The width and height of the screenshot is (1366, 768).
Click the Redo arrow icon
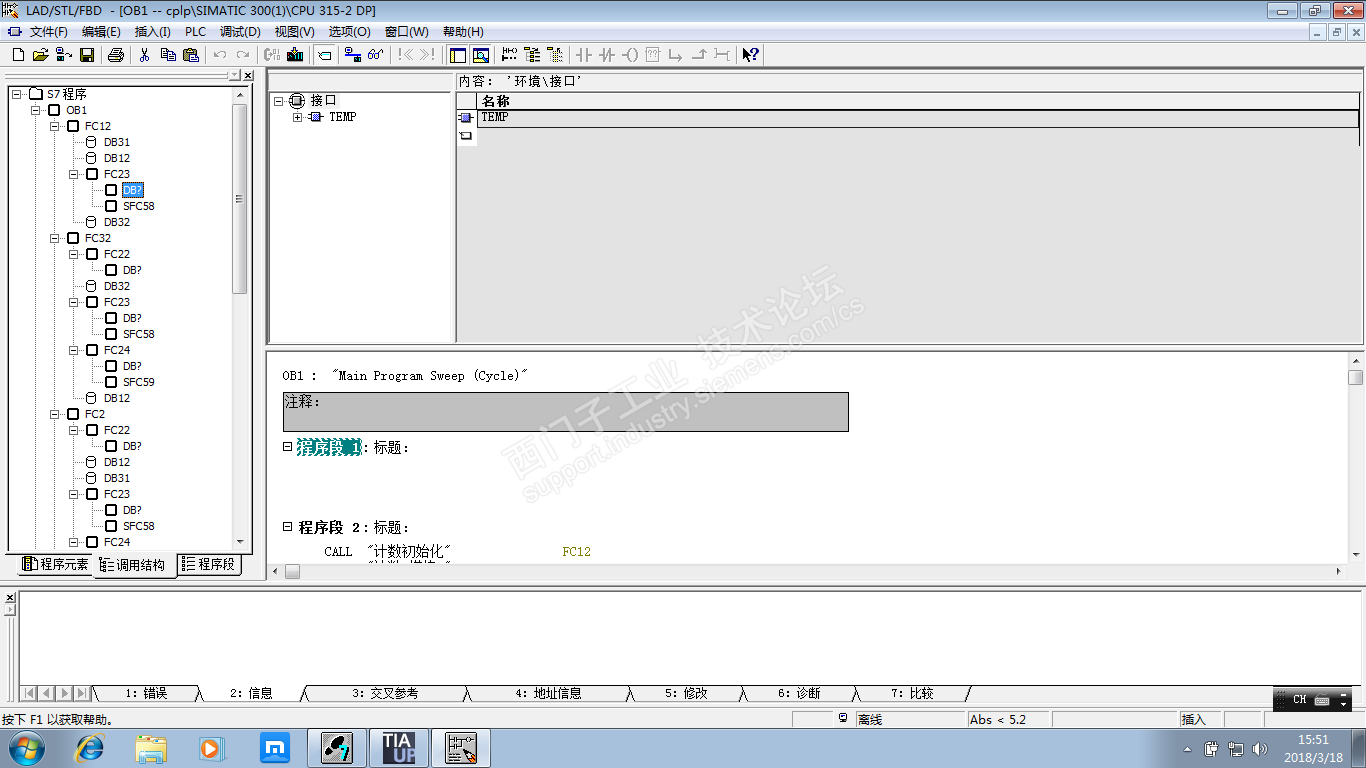[x=243, y=55]
